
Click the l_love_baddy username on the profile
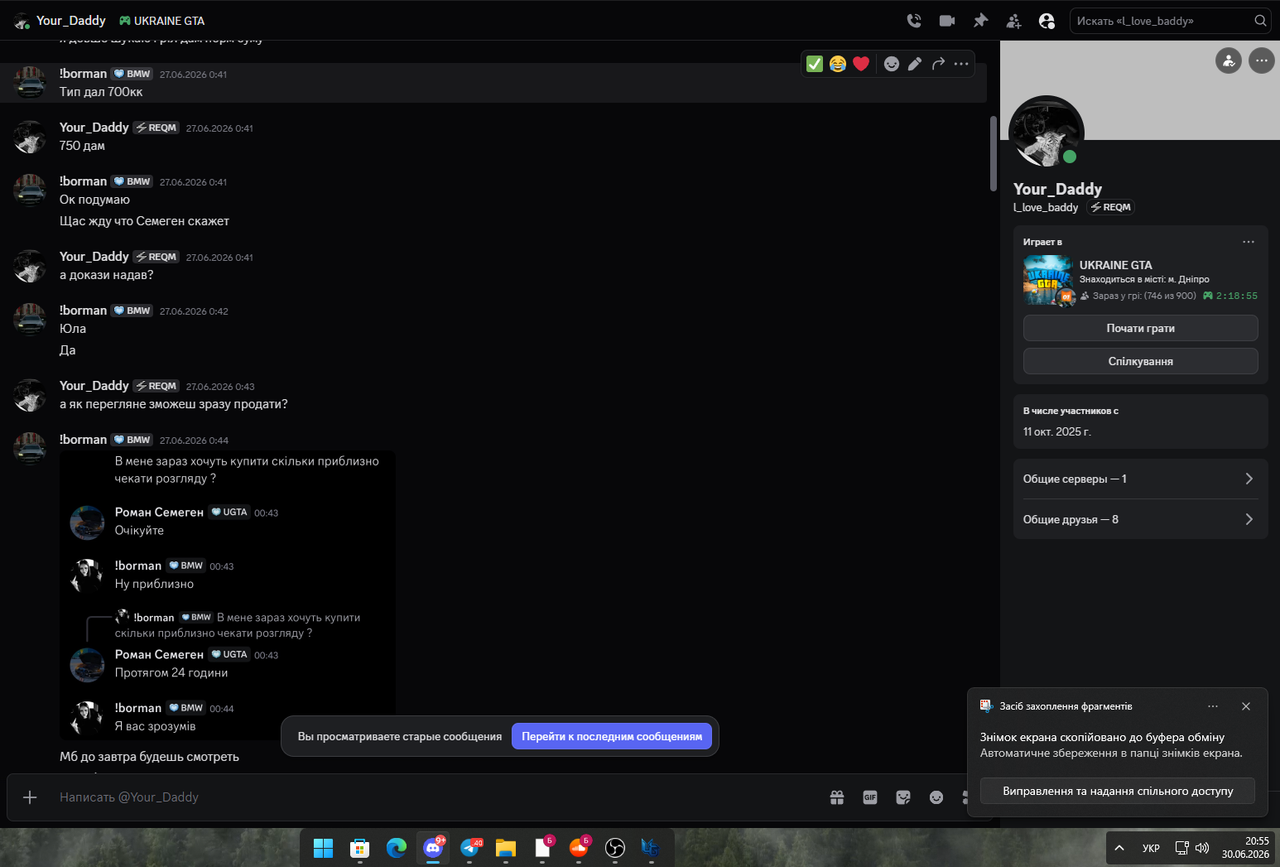point(1046,207)
